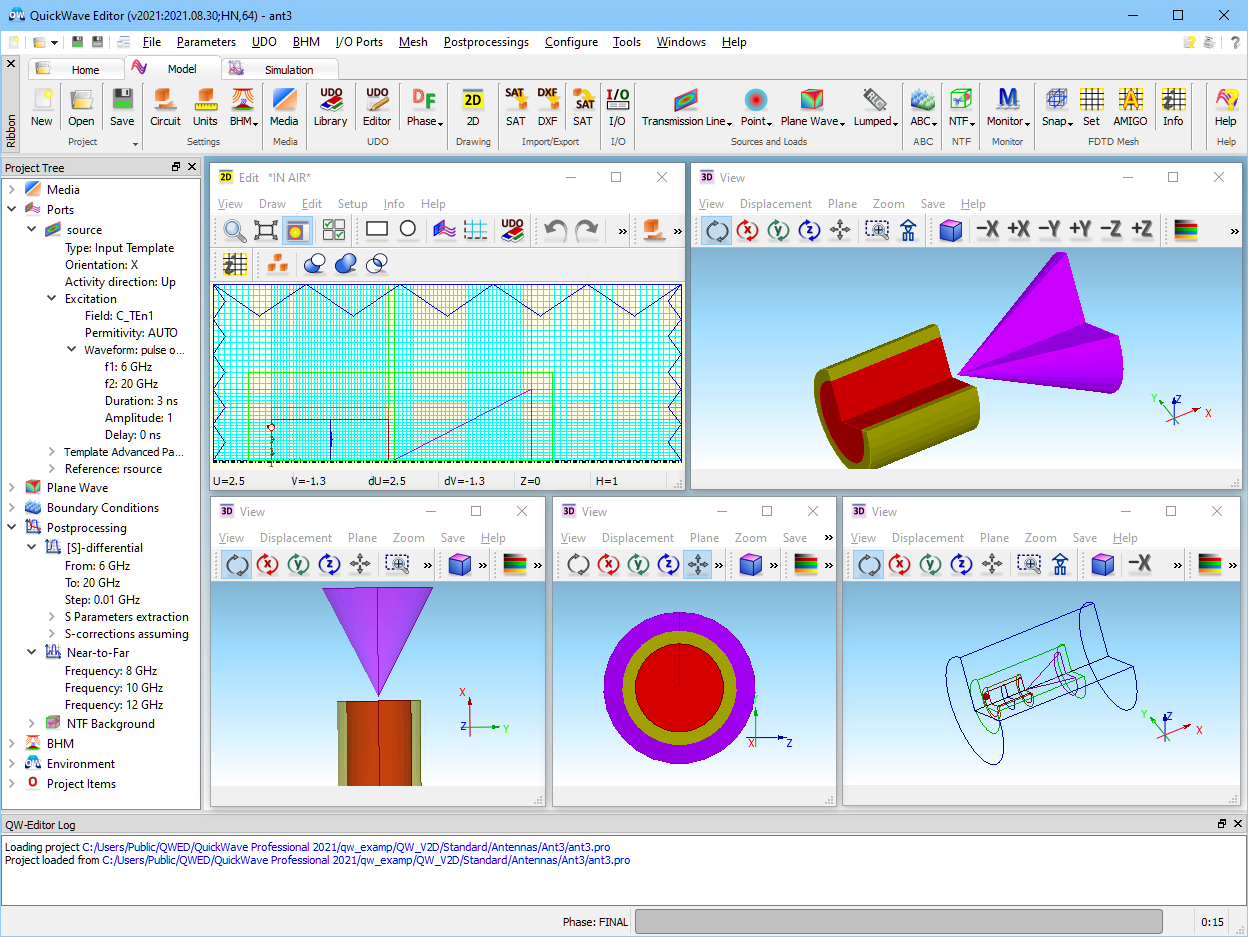Open a project using the ribbon Open button

(x=81, y=108)
